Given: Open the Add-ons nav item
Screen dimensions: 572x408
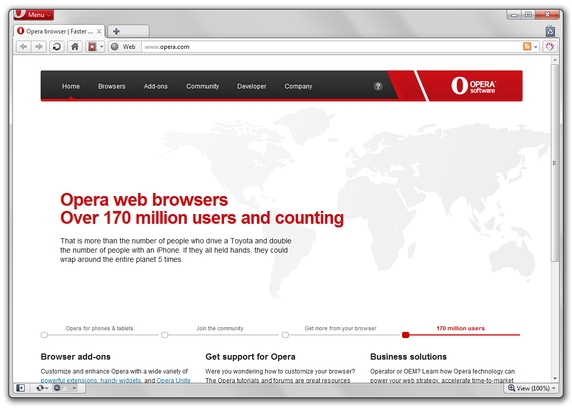Looking at the screenshot, I should pos(155,86).
